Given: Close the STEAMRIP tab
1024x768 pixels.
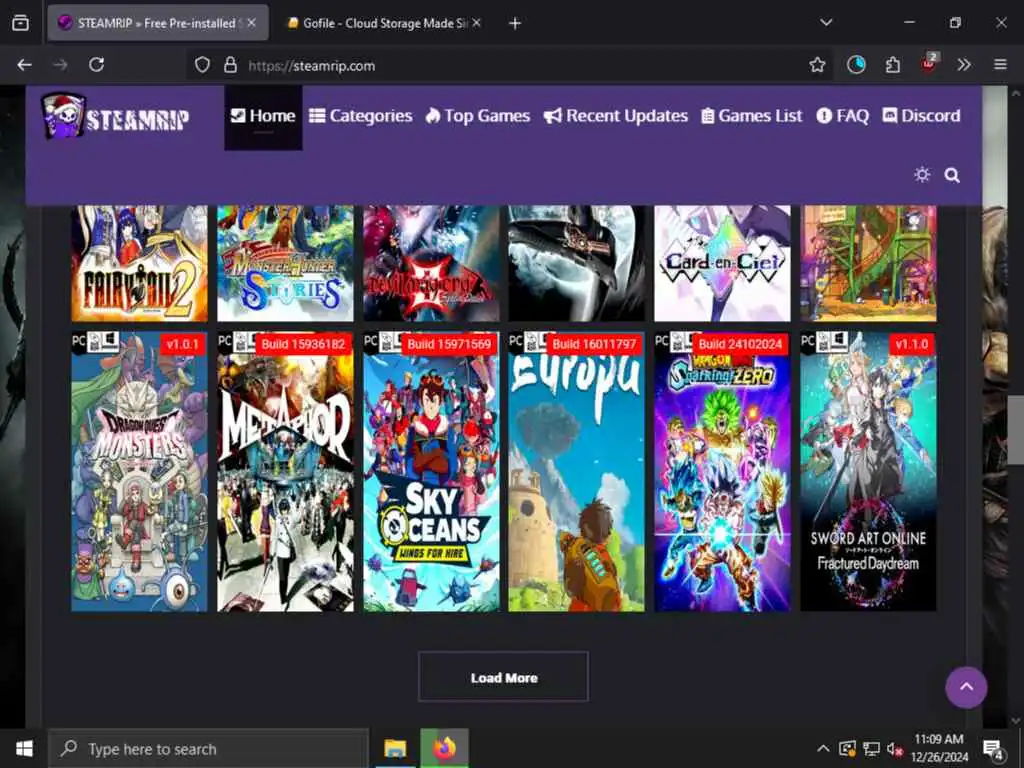Looking at the screenshot, I should click(251, 23).
